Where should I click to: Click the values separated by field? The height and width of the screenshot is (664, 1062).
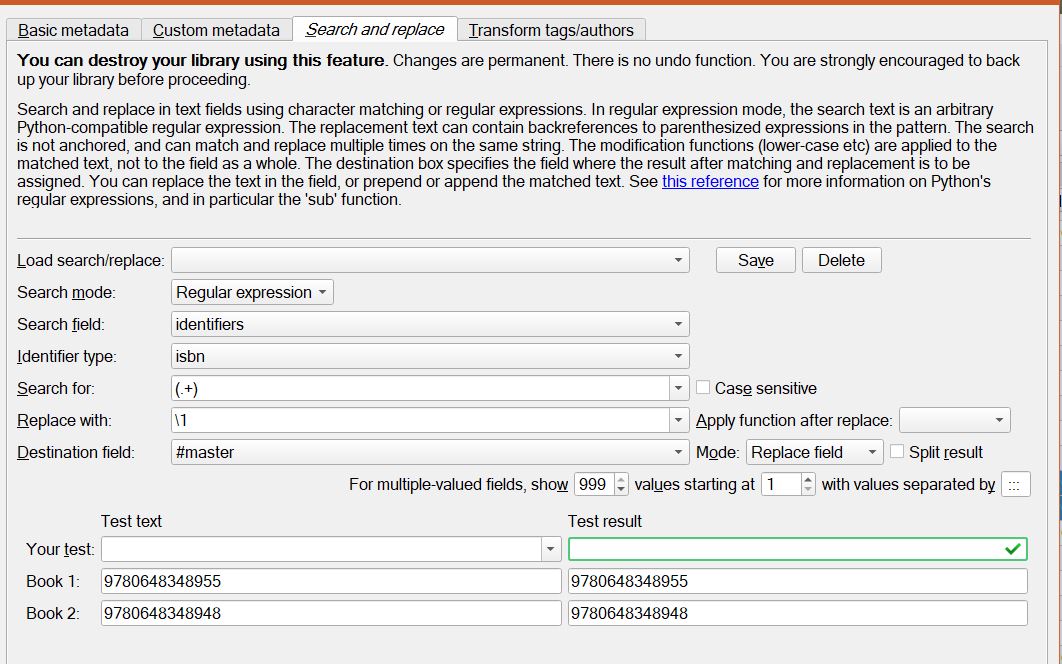1015,484
